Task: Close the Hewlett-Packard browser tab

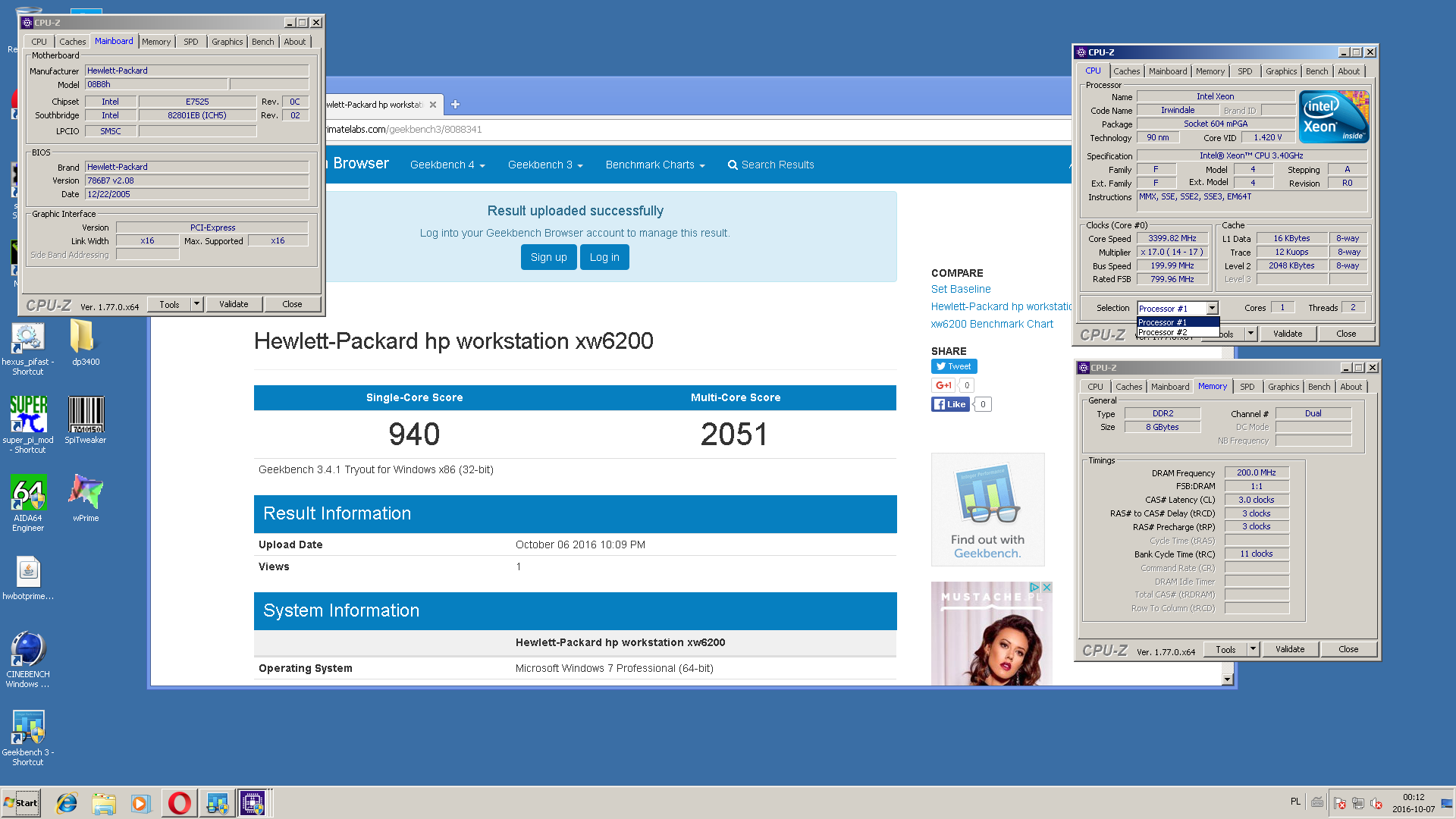Action: click(x=433, y=105)
